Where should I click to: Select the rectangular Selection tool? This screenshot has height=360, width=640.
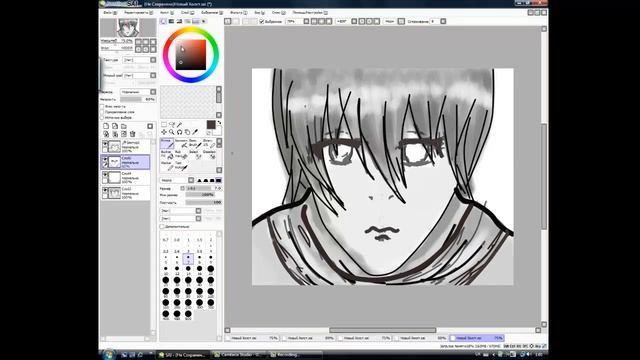coord(164,125)
